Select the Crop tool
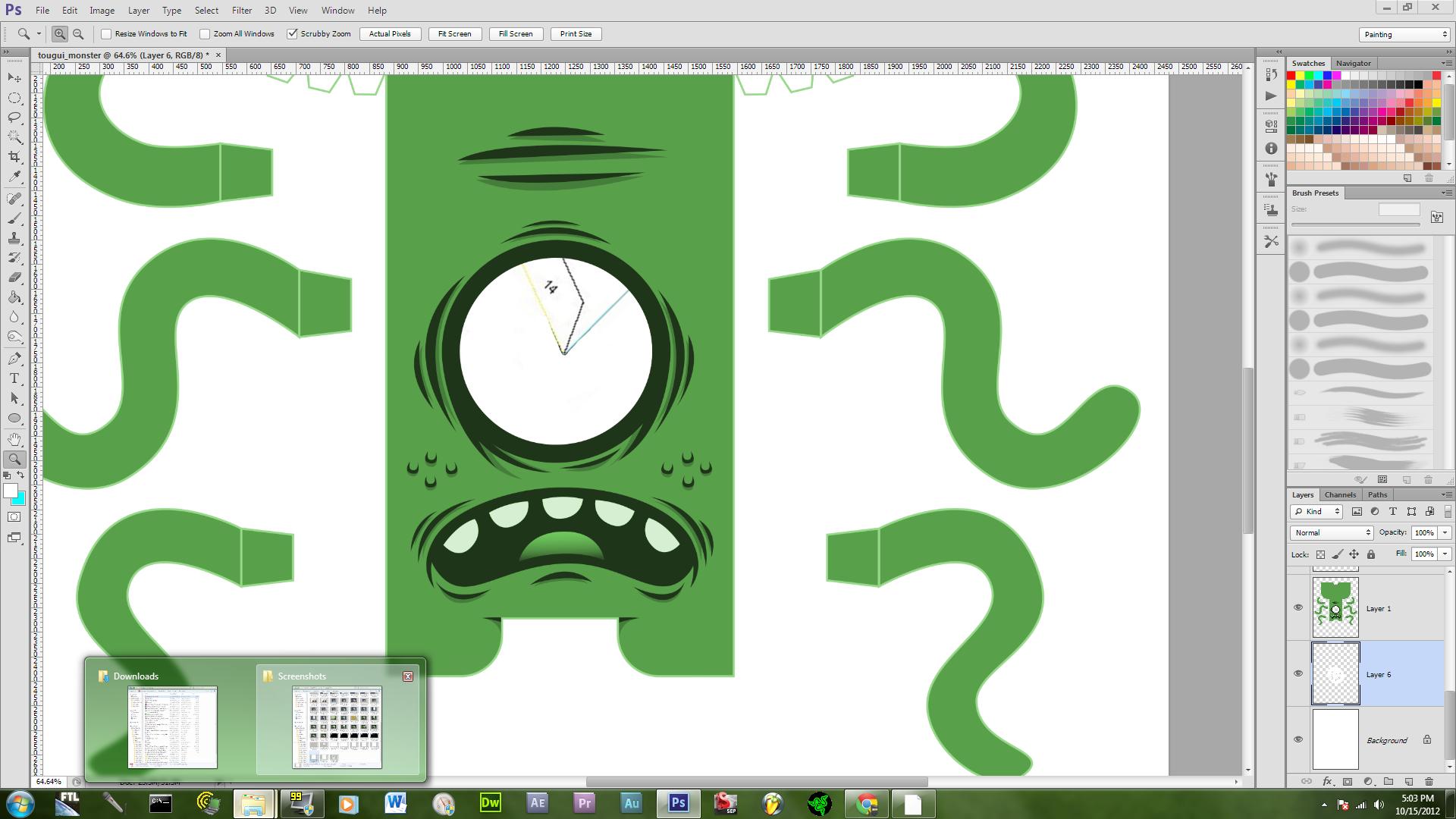Screen dimensions: 1456x819 14,157
